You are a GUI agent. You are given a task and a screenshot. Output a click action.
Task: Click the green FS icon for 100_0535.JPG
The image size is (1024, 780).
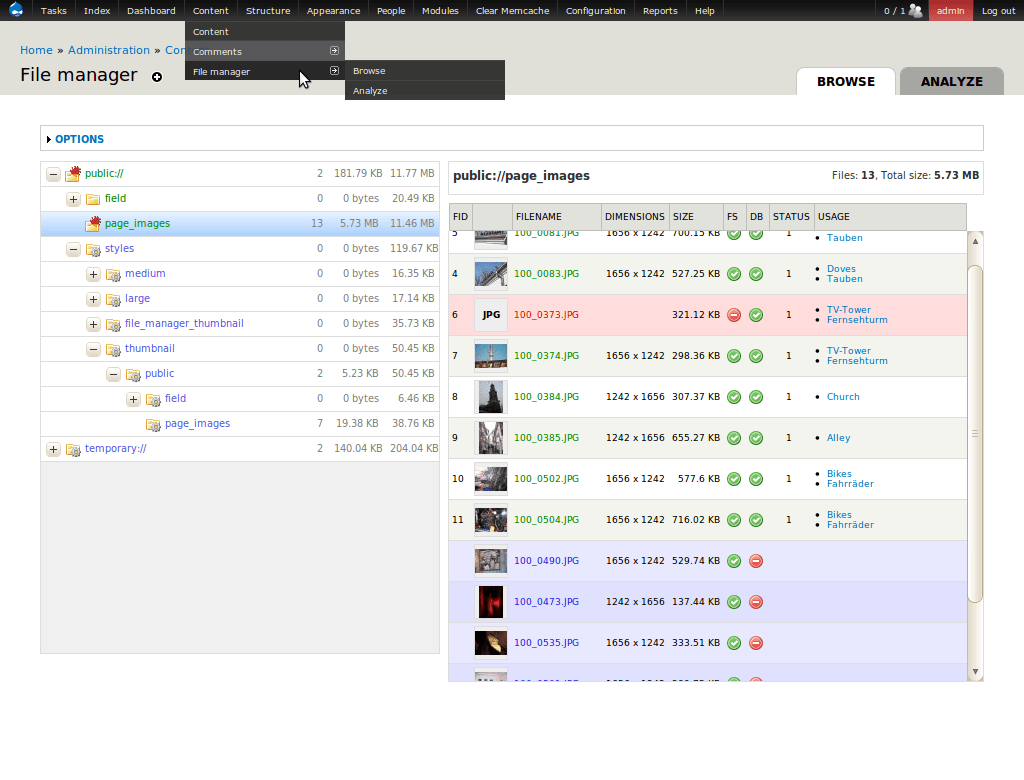[734, 643]
